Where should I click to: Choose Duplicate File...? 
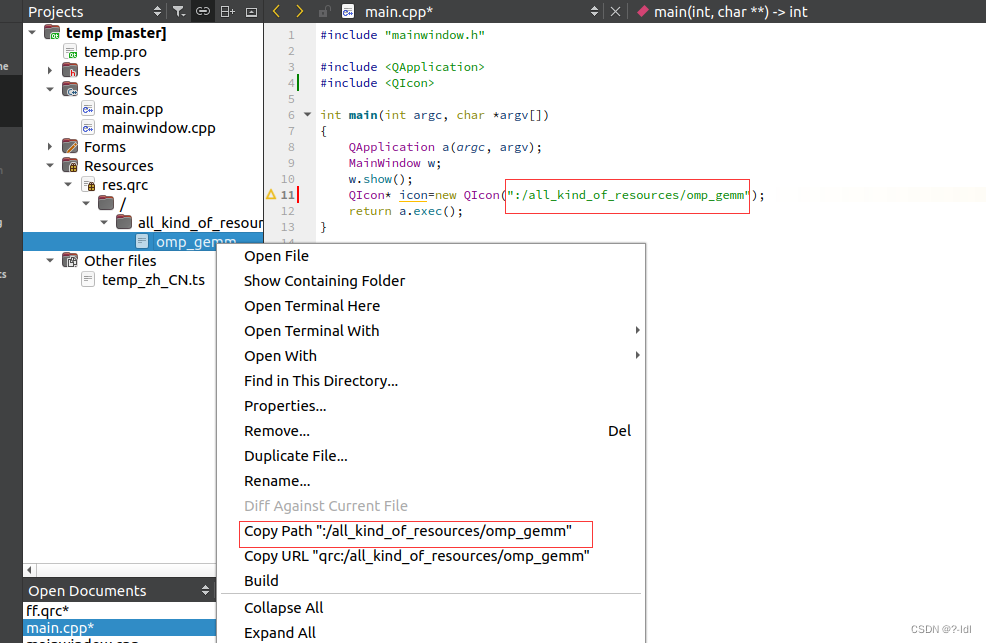point(431,456)
